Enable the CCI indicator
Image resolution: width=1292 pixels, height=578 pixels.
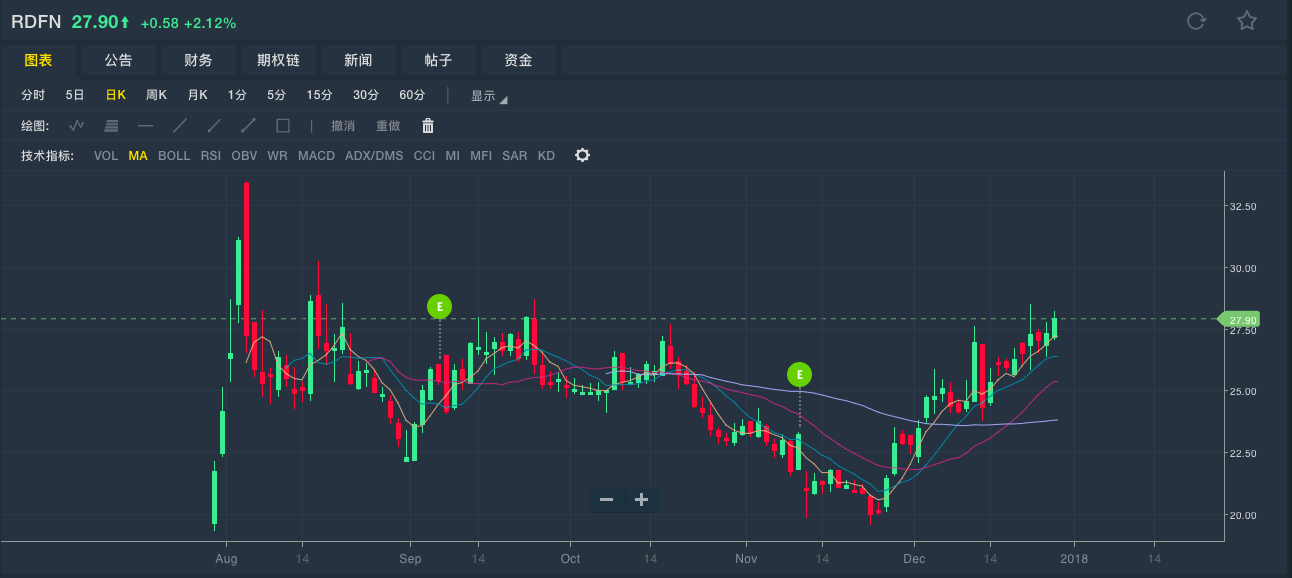click(x=425, y=156)
